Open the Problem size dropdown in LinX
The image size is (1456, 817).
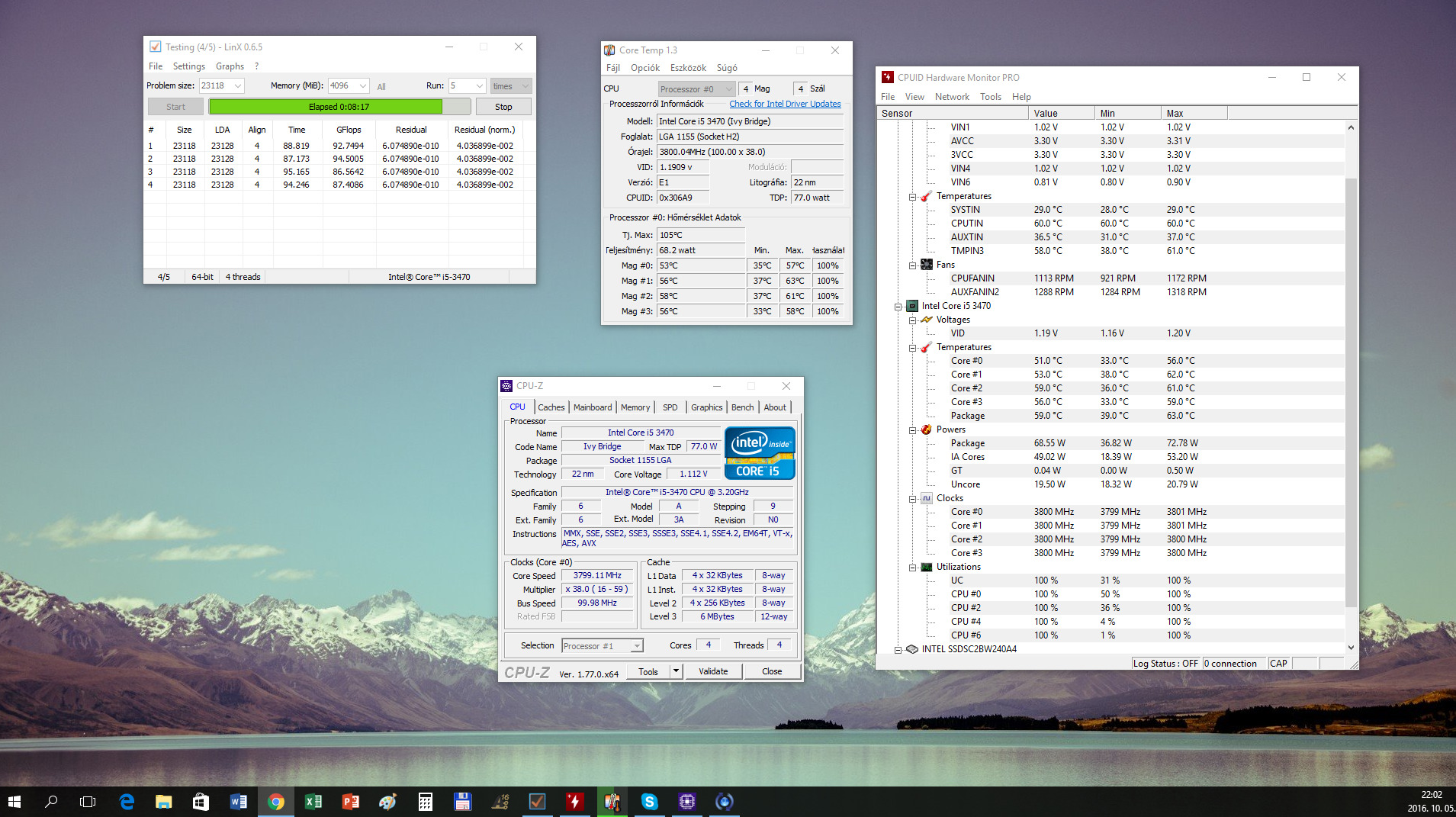click(238, 86)
